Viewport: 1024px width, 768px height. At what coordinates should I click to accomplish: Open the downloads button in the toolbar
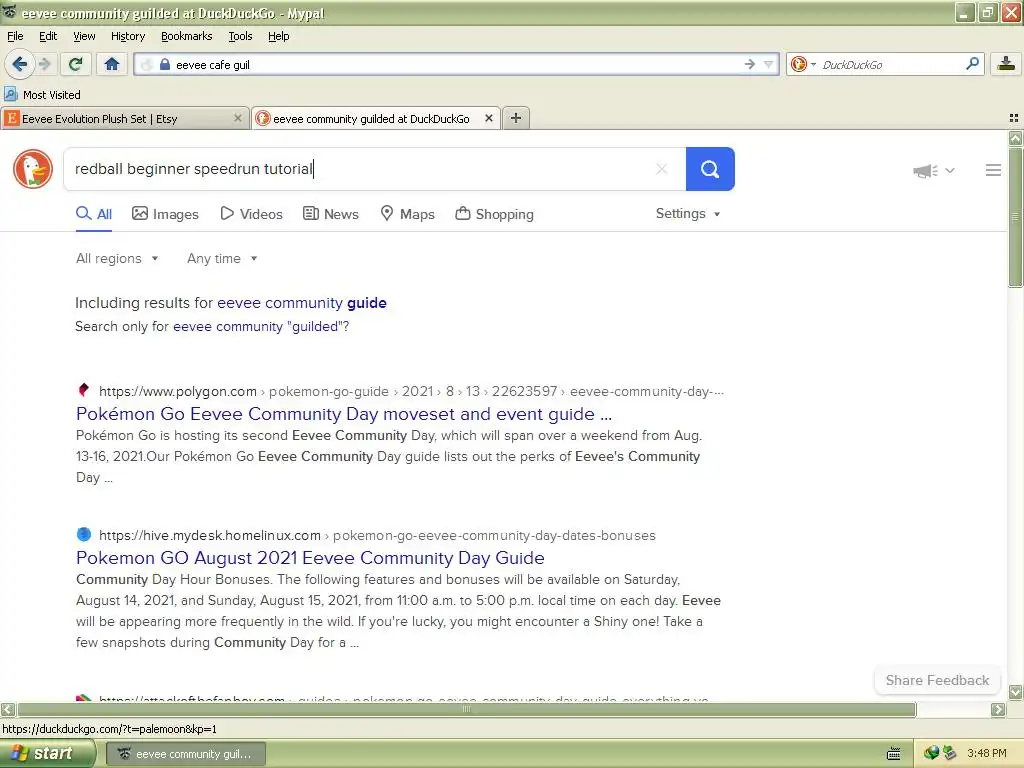point(1006,64)
